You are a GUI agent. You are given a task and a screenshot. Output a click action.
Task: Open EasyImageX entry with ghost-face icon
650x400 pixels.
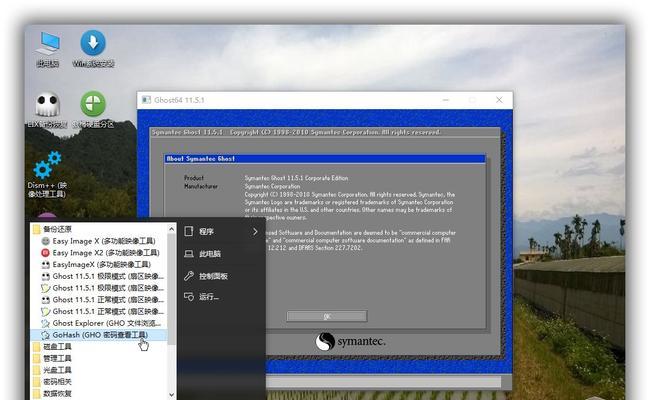click(x=96, y=264)
